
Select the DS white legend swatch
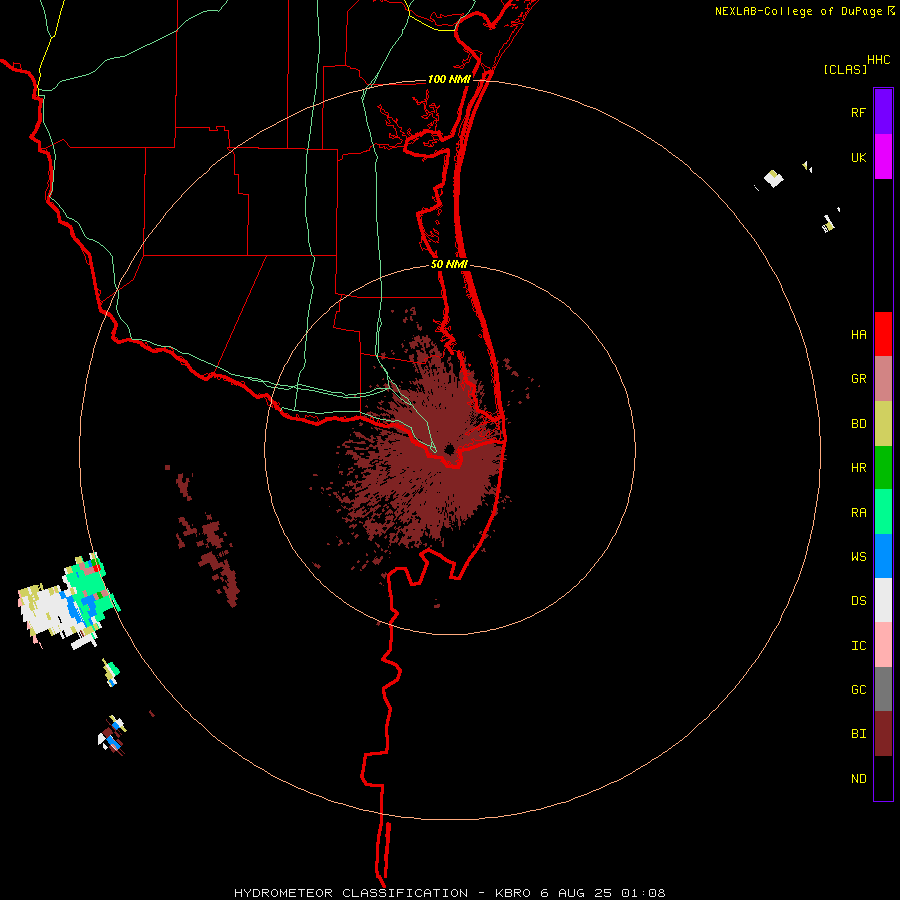tap(883, 600)
